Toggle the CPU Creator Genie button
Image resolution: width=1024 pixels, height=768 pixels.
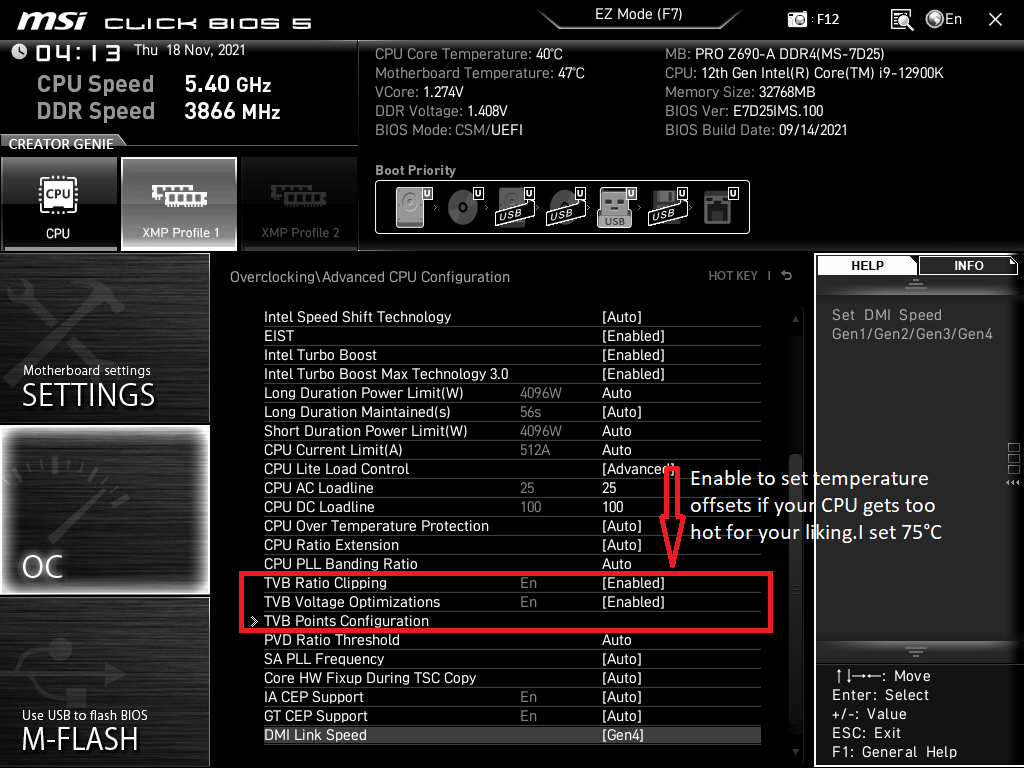[x=59, y=204]
